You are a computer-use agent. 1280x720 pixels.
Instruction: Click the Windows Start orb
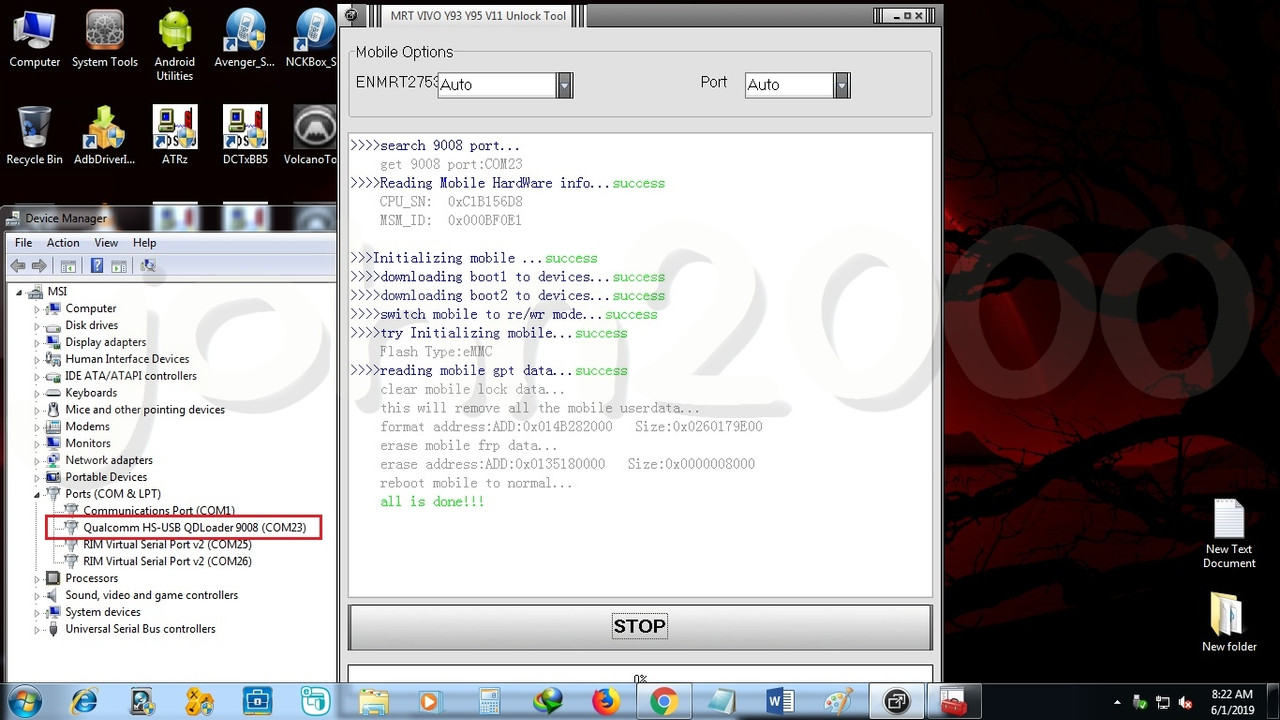24,702
